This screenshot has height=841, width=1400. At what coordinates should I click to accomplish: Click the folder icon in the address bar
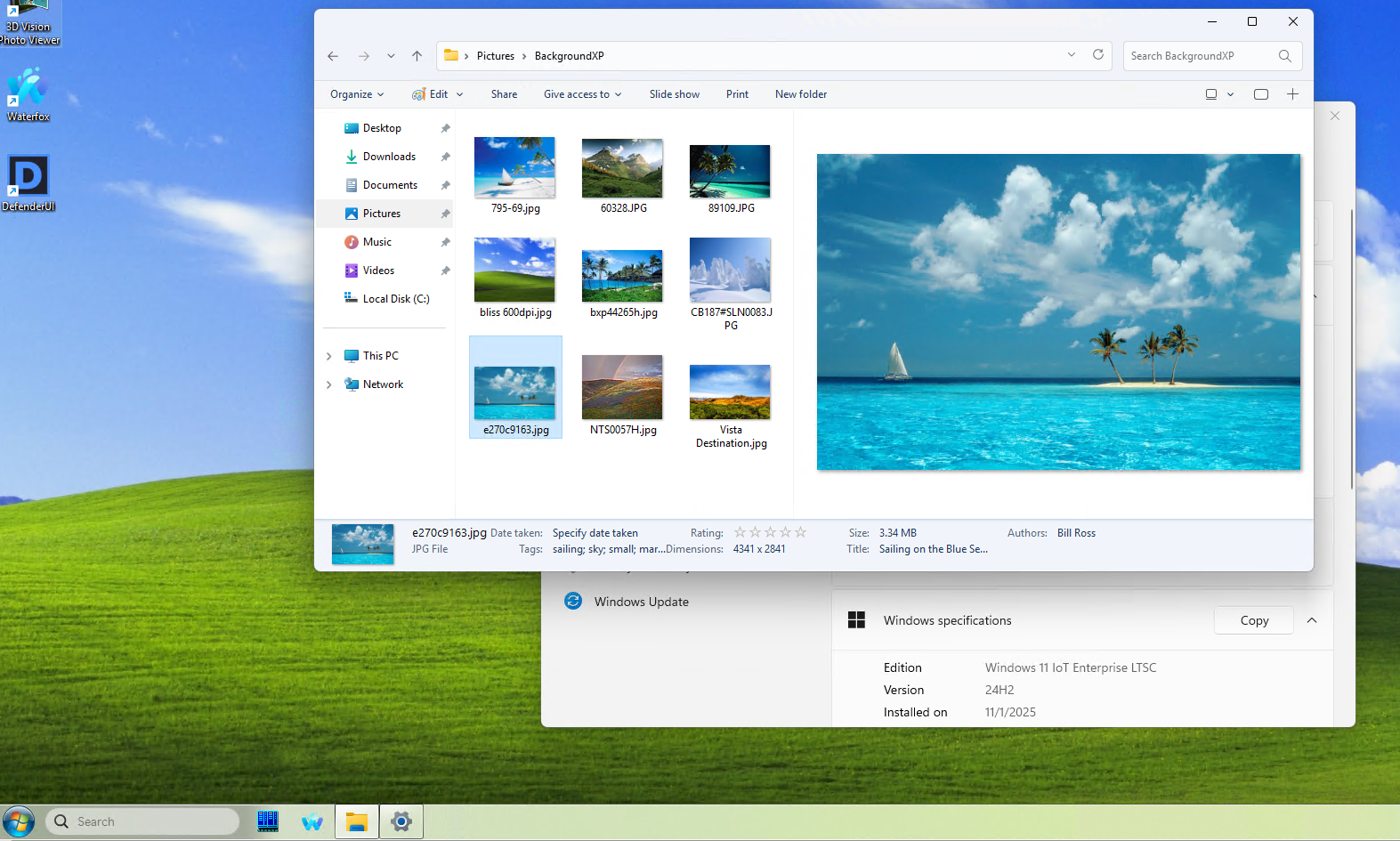[451, 55]
